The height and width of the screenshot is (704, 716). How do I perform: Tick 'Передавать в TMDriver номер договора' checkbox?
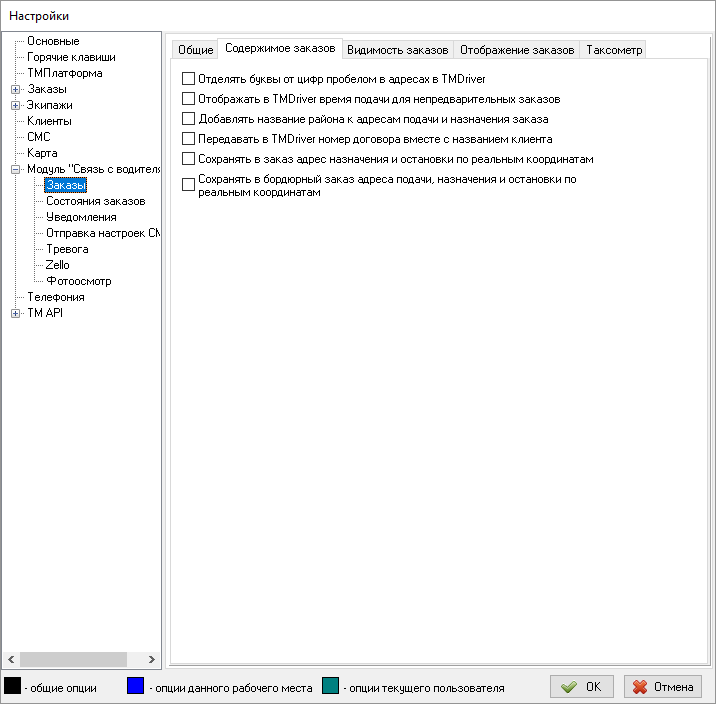[x=188, y=139]
